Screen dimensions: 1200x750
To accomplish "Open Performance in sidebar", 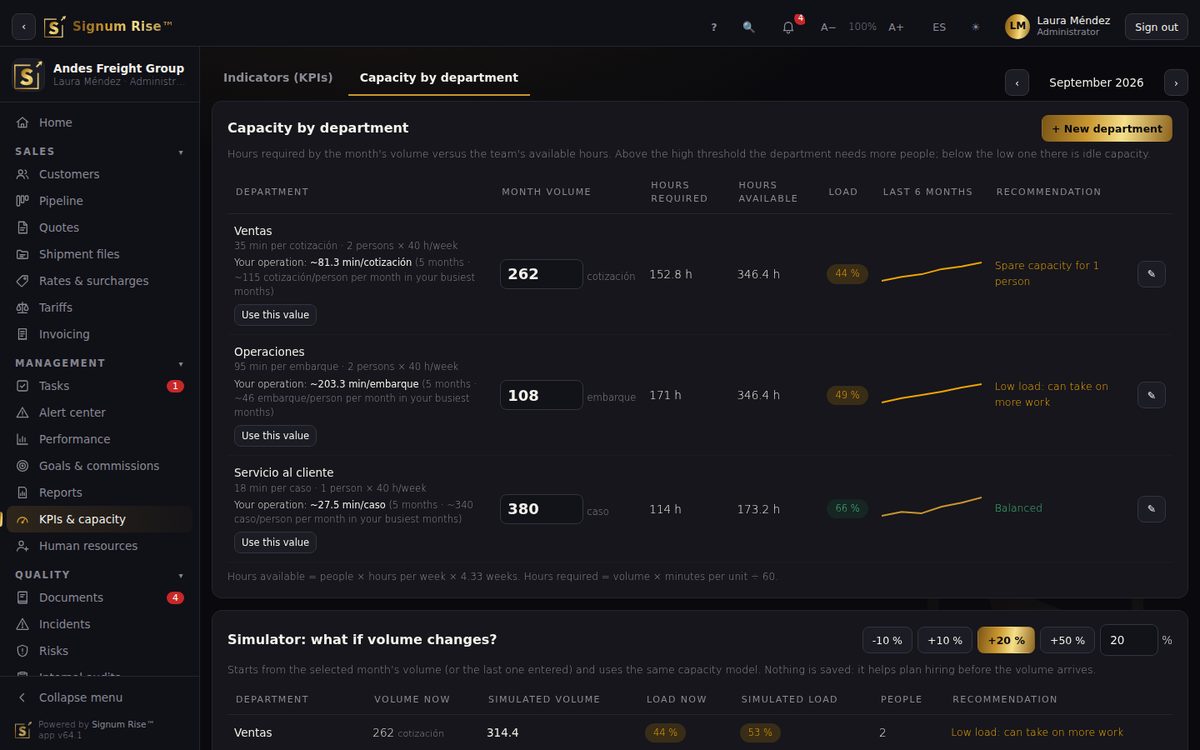I will 100,439.
